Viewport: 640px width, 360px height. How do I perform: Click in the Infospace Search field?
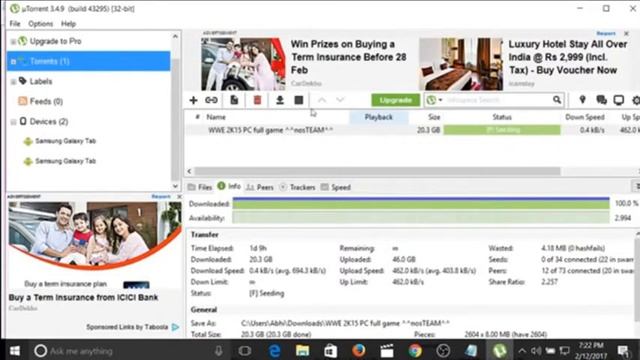pyautogui.click(x=497, y=100)
